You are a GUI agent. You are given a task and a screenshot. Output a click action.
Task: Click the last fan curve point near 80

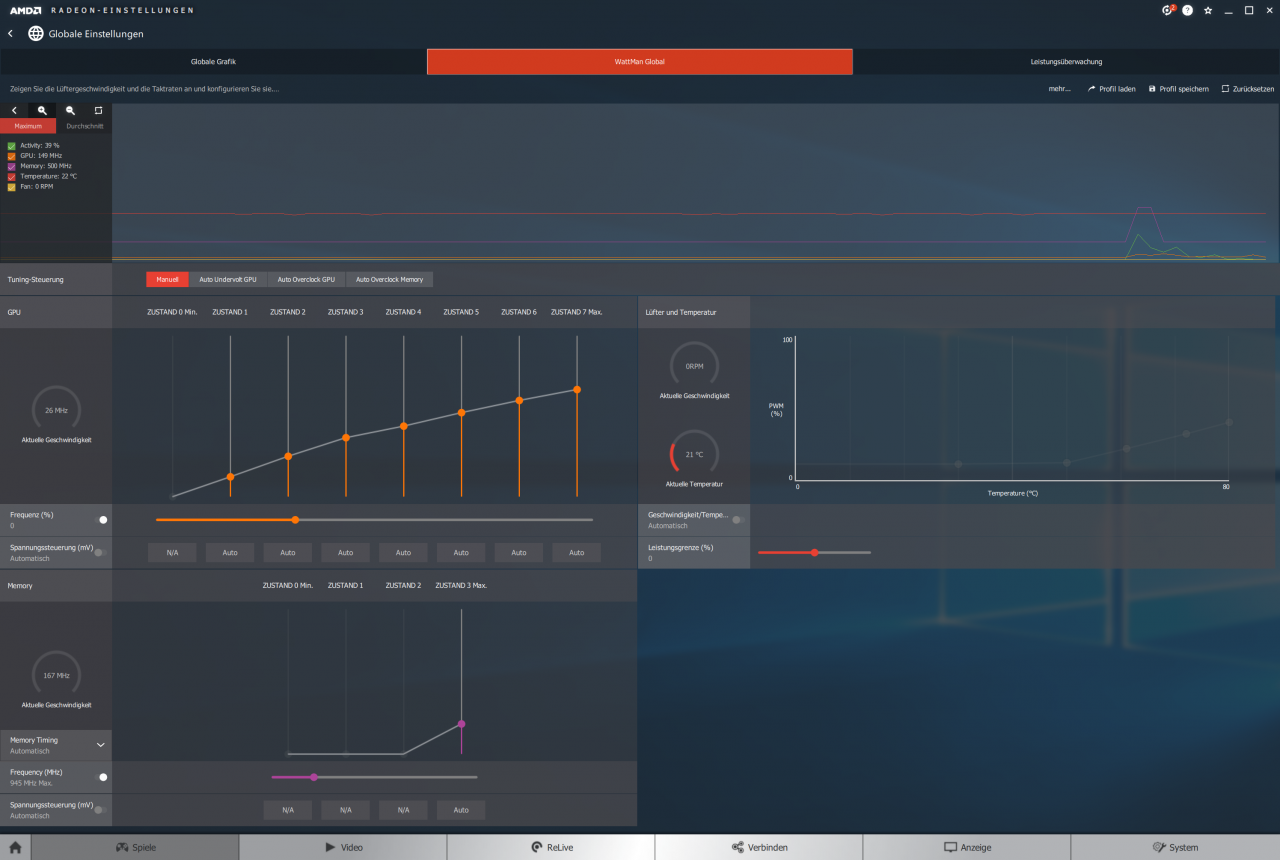click(1229, 422)
